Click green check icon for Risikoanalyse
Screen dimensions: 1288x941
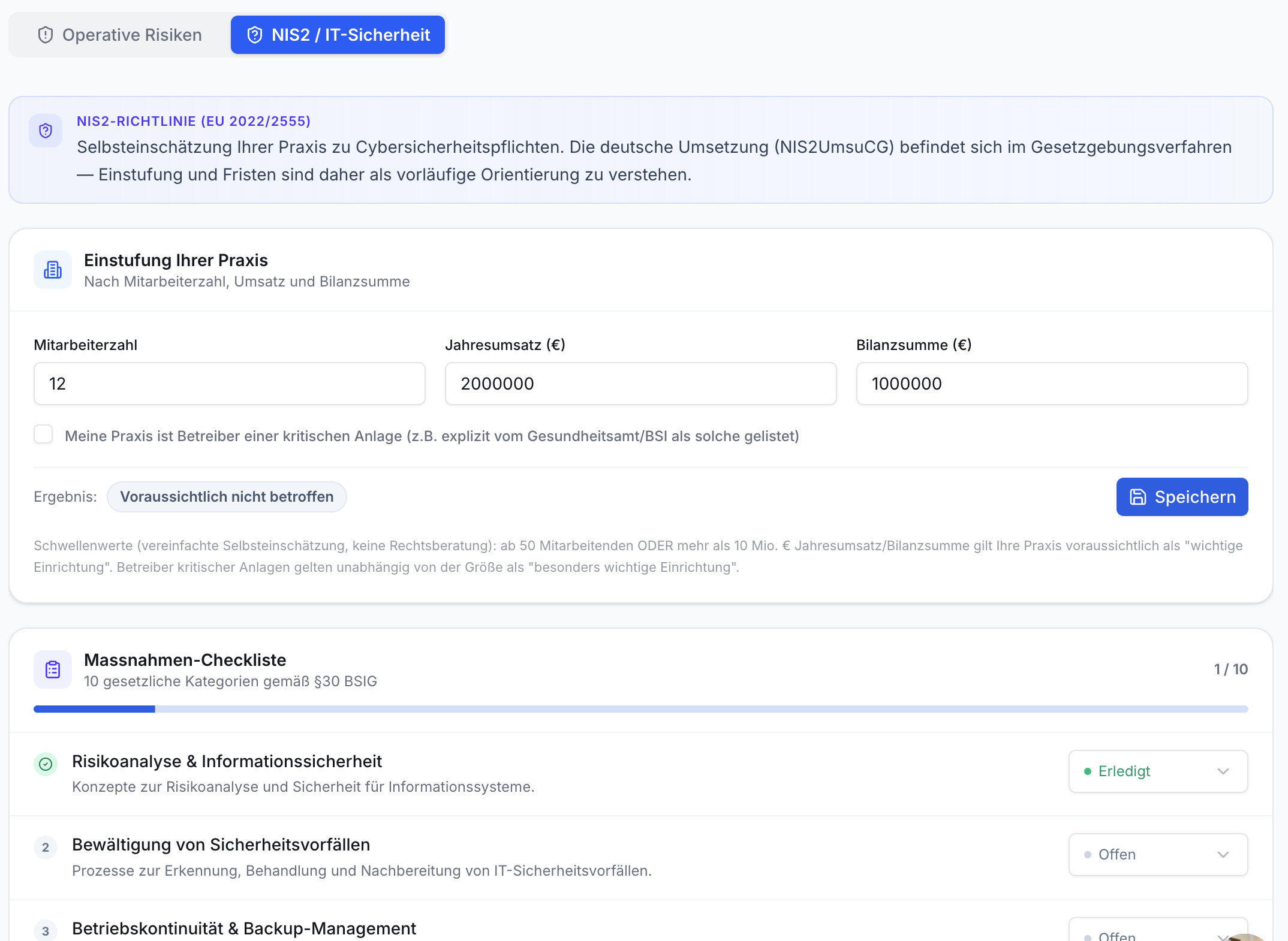(46, 764)
